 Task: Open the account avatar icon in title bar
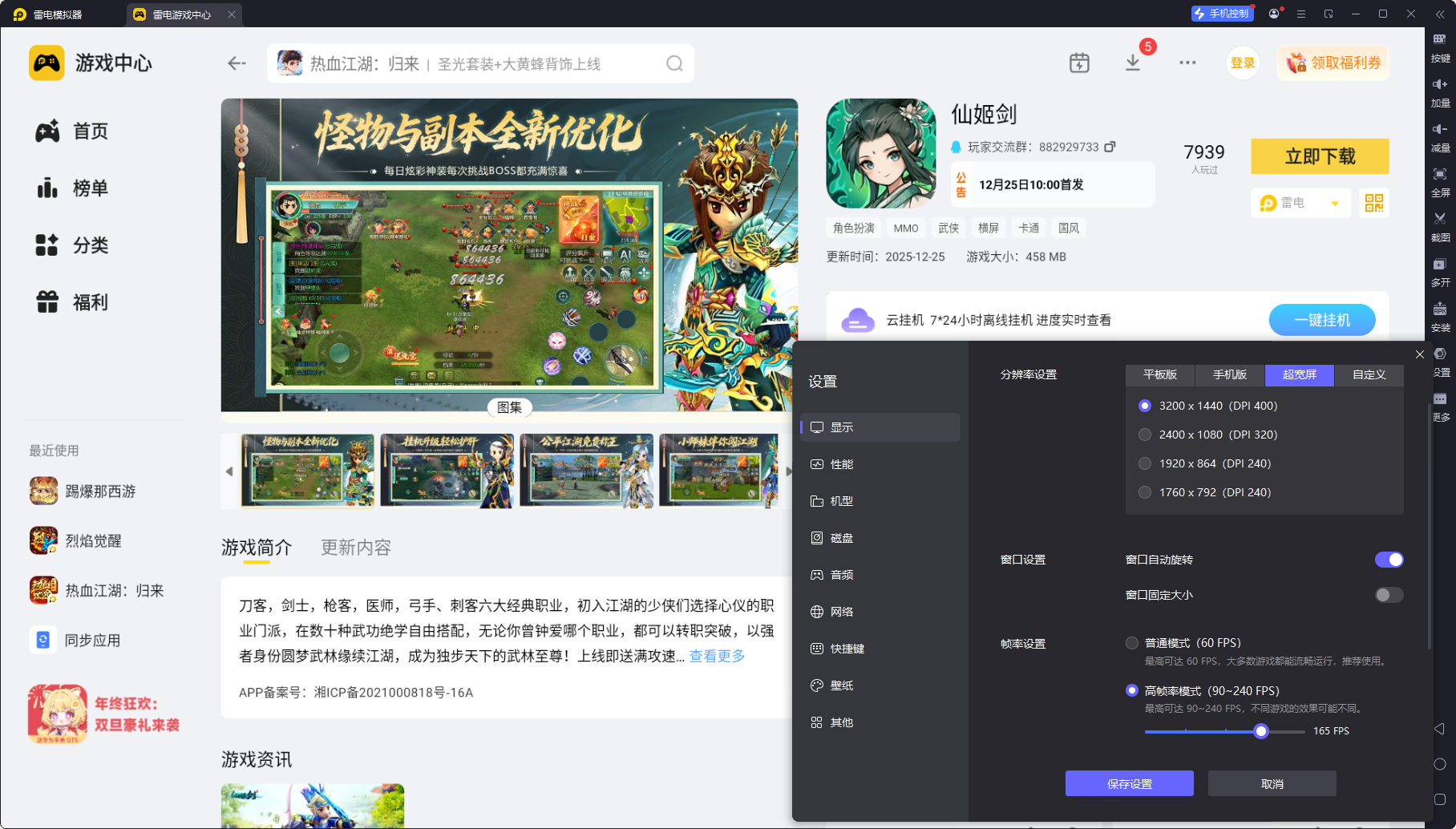[1273, 14]
